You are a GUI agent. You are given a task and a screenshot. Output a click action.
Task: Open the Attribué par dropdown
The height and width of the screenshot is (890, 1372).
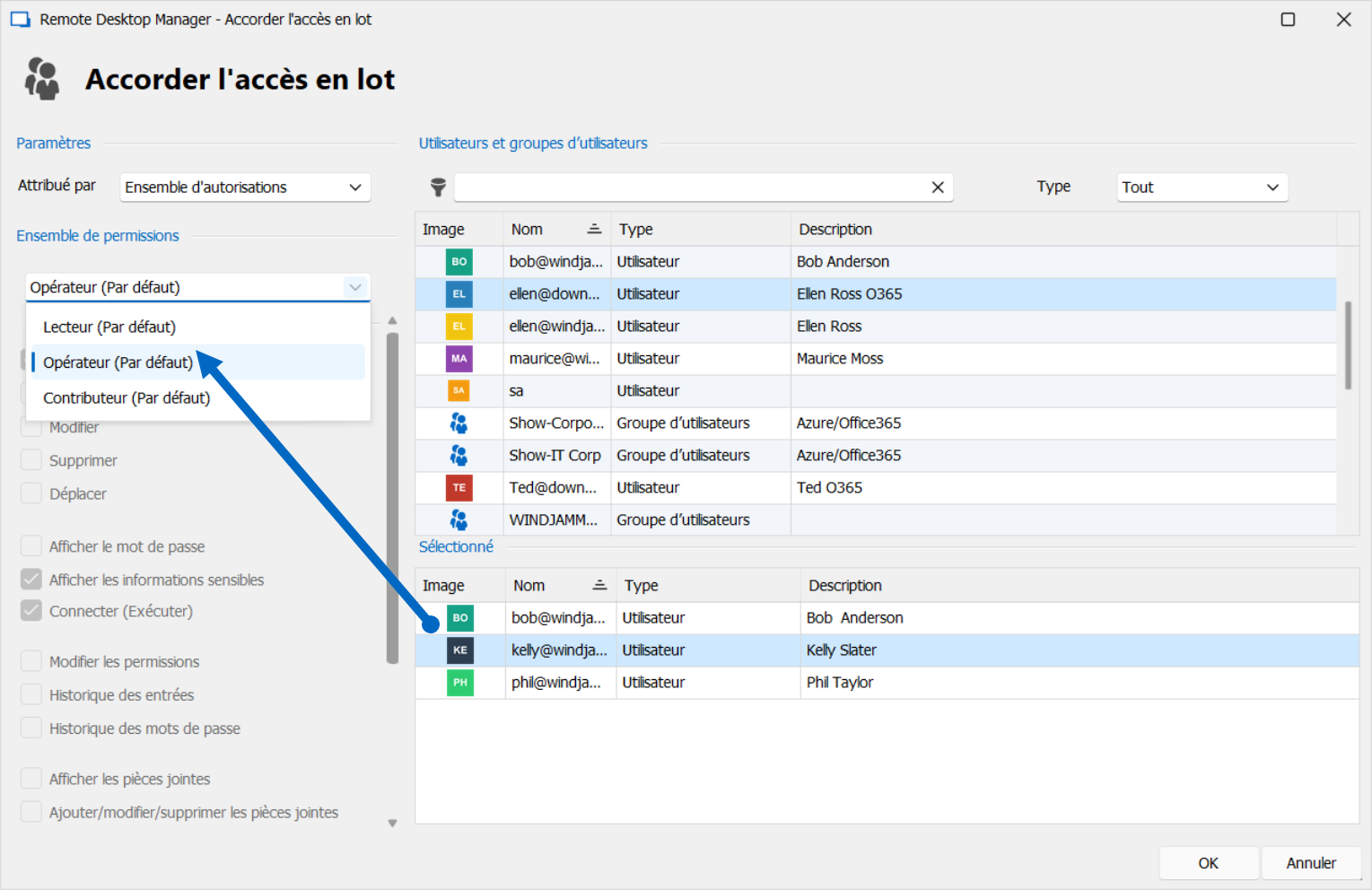[245, 188]
